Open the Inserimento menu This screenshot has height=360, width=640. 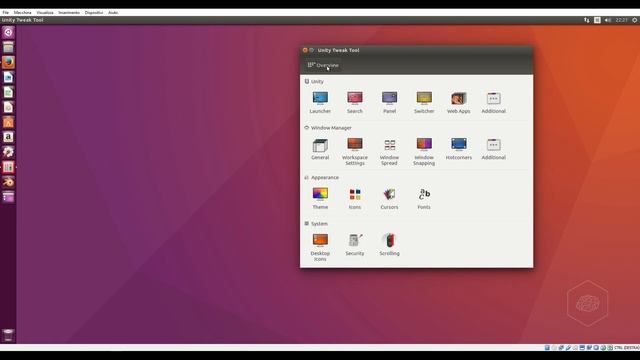tap(69, 13)
